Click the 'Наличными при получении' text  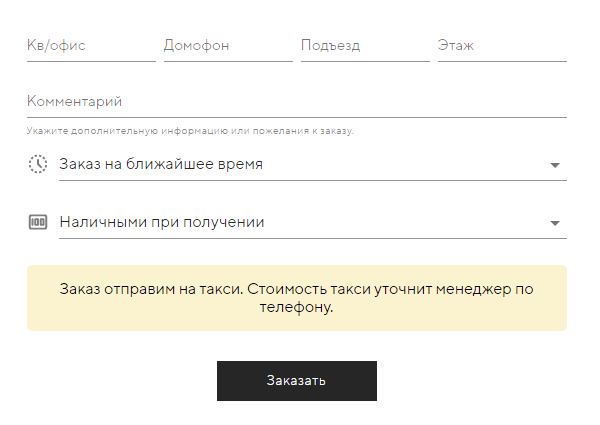click(x=162, y=222)
